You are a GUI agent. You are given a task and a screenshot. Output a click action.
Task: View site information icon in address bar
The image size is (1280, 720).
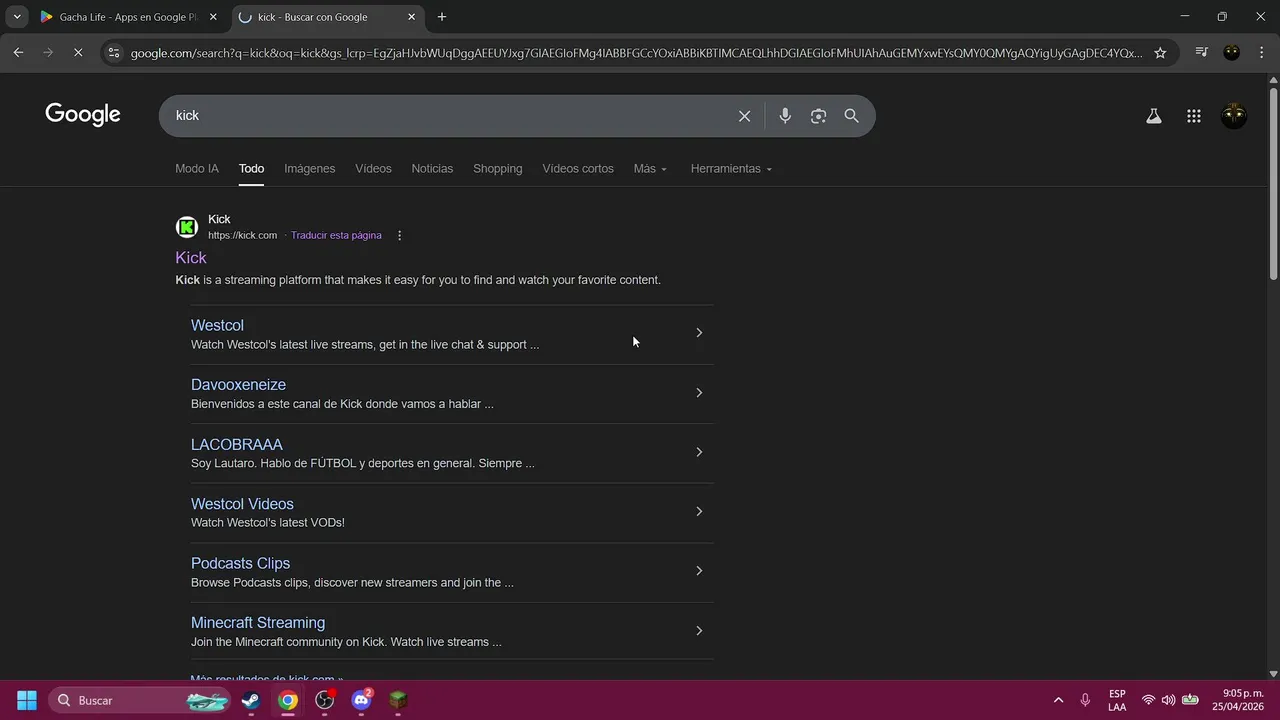click(113, 53)
